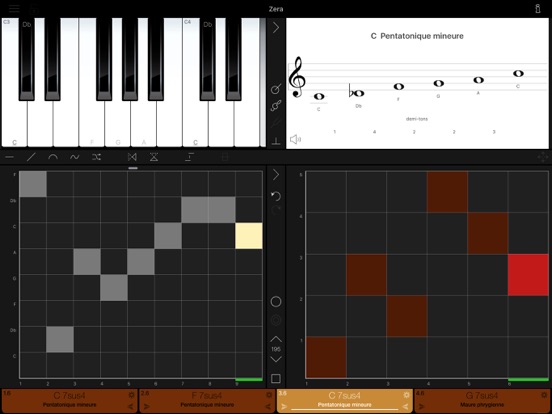Screen dimensions: 552x414
Task: Tap the faded diagonal line icon beside the keyboard
Action: [x=276, y=122]
